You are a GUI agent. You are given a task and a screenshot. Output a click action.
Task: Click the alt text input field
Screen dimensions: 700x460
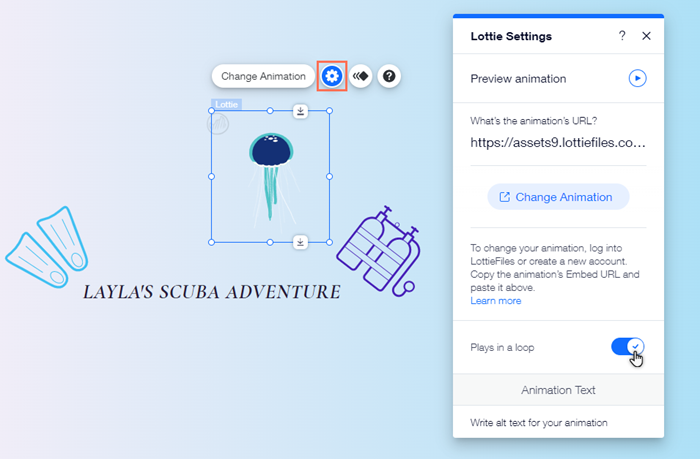point(558,422)
